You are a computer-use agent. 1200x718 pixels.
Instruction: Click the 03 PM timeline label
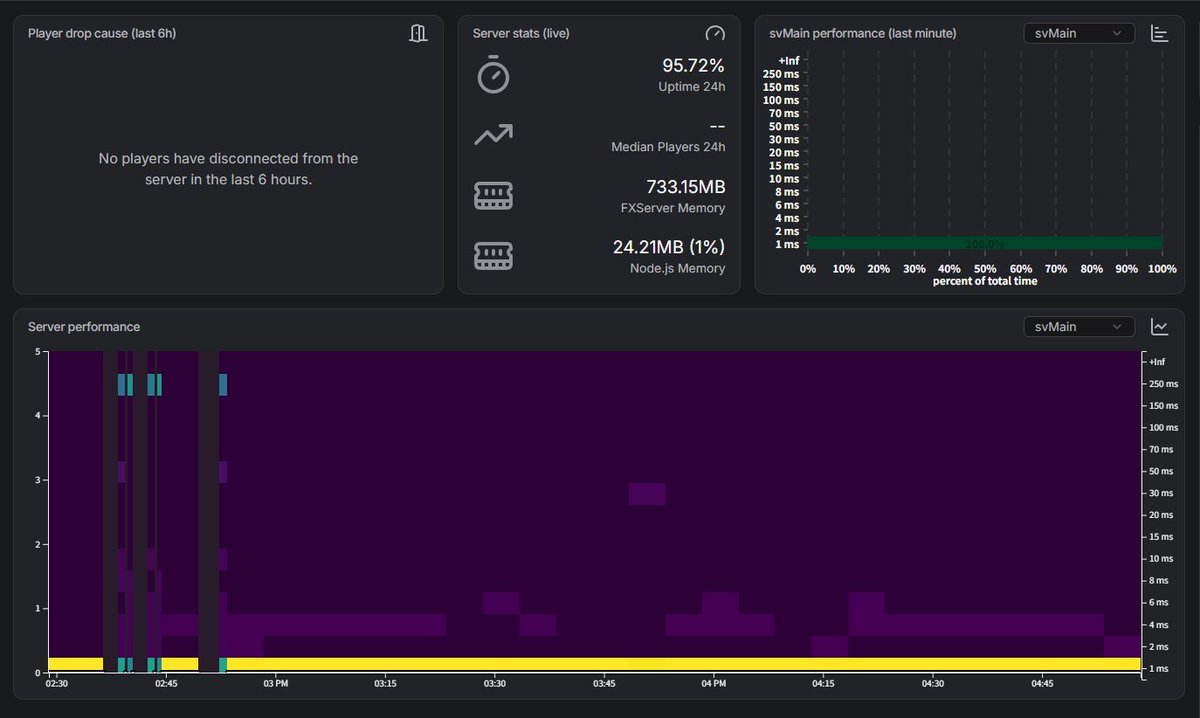pos(276,684)
